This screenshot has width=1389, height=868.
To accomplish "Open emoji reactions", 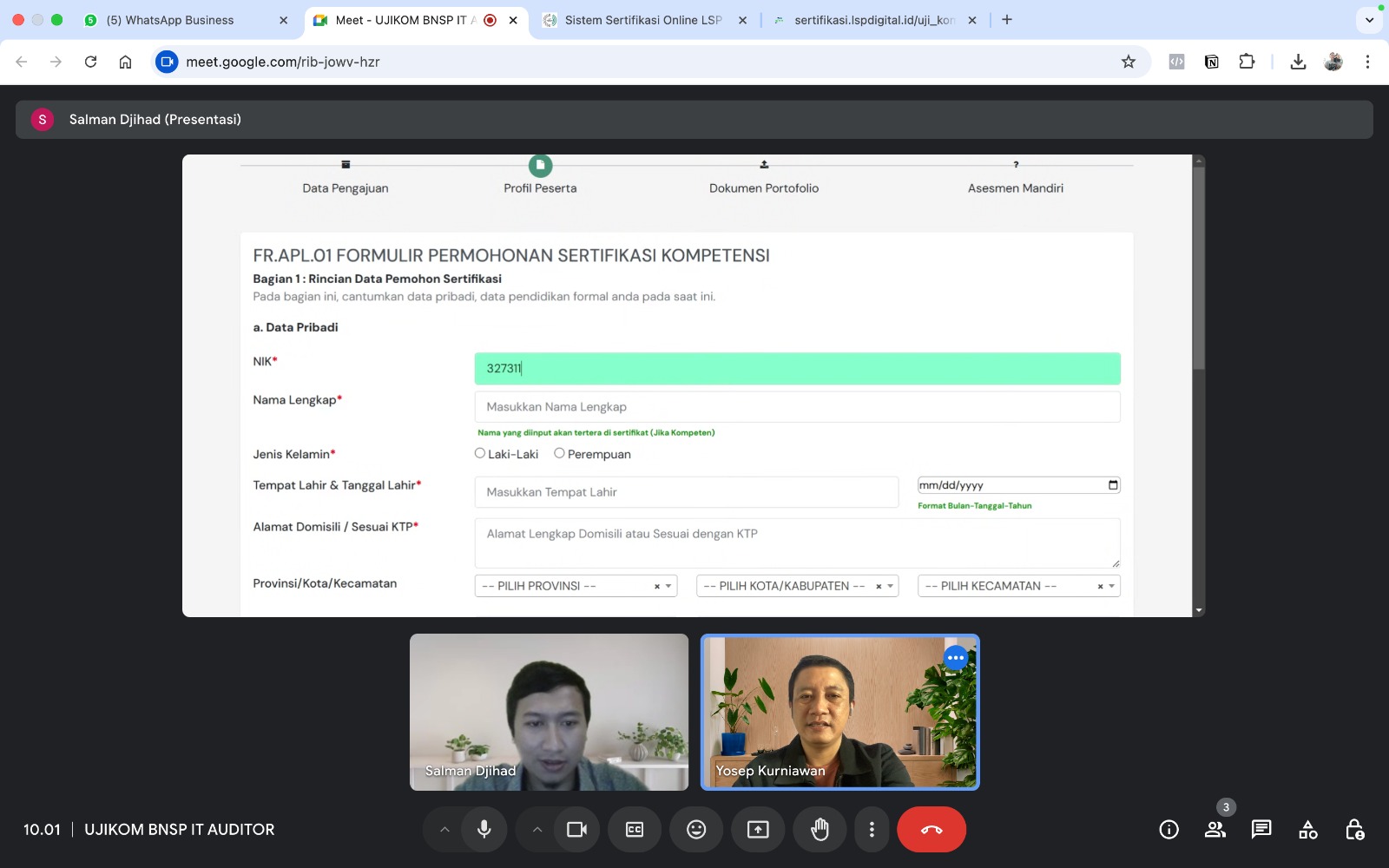I will [695, 829].
